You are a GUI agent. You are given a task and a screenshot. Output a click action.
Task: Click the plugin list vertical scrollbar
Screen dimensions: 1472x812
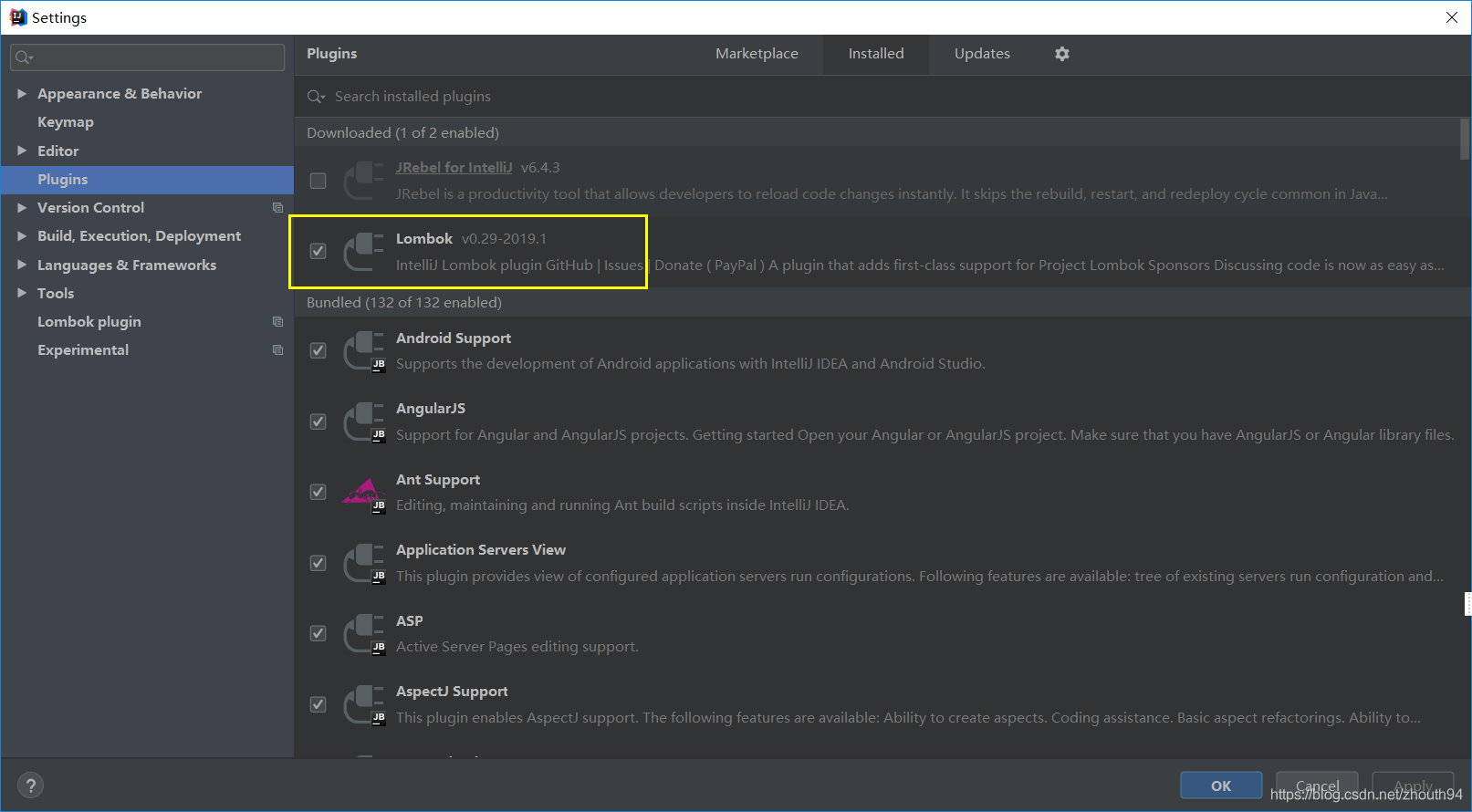[x=1465, y=140]
